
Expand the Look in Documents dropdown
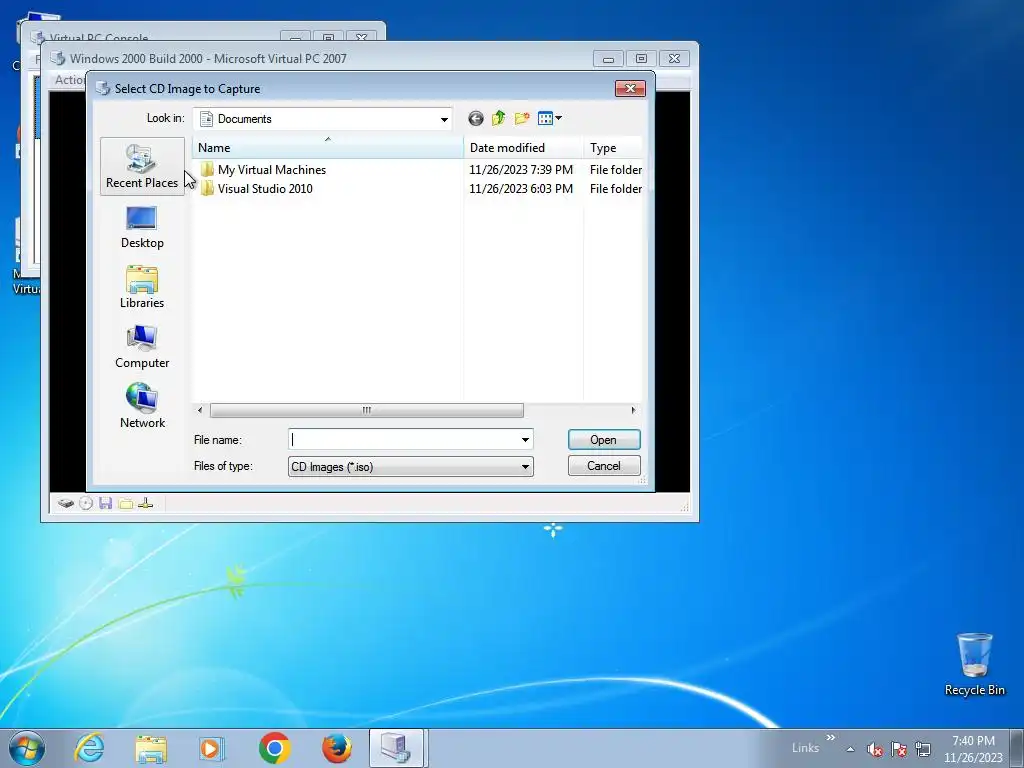click(444, 119)
